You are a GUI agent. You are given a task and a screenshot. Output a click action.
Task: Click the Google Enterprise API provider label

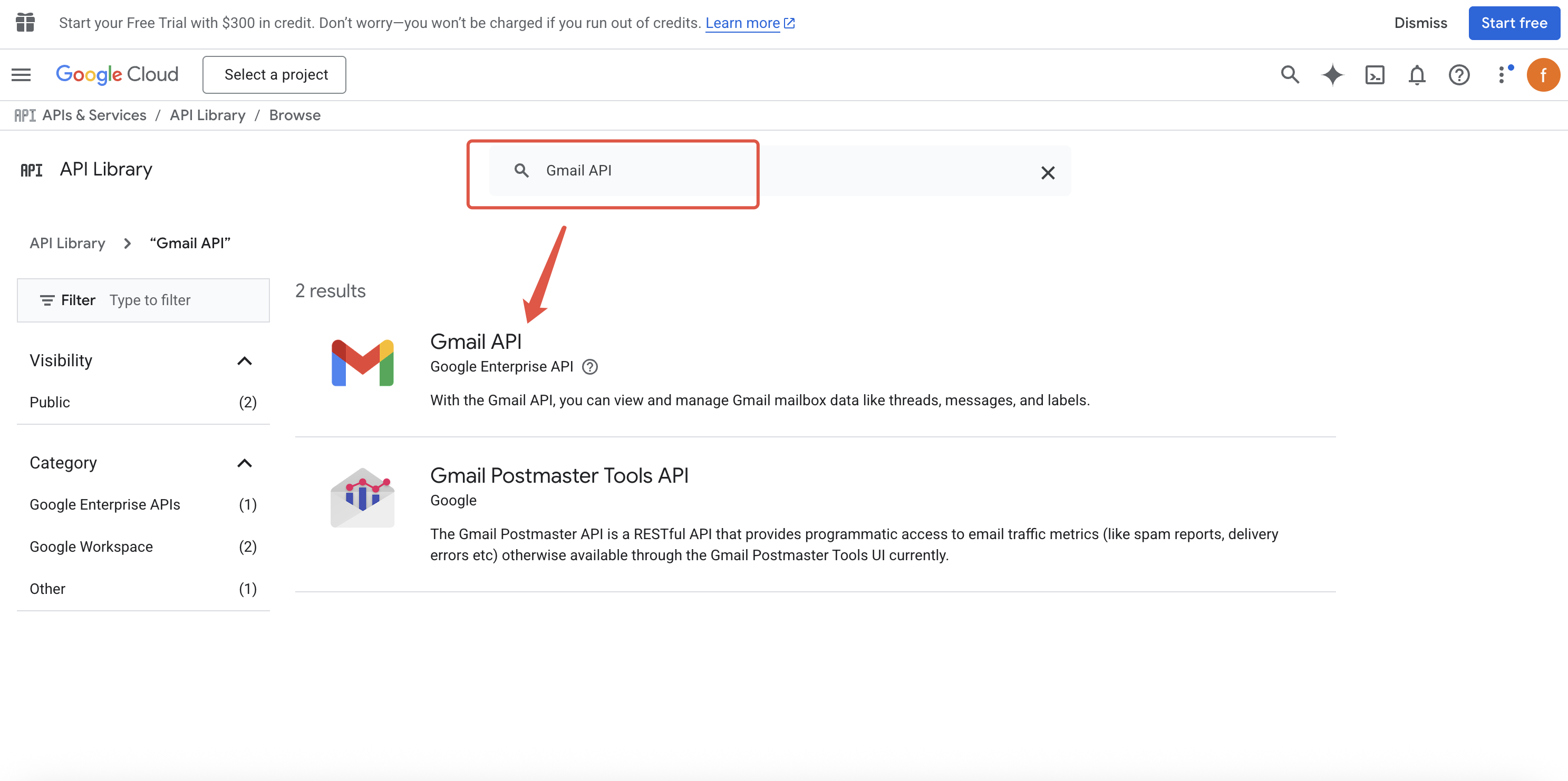tap(501, 367)
